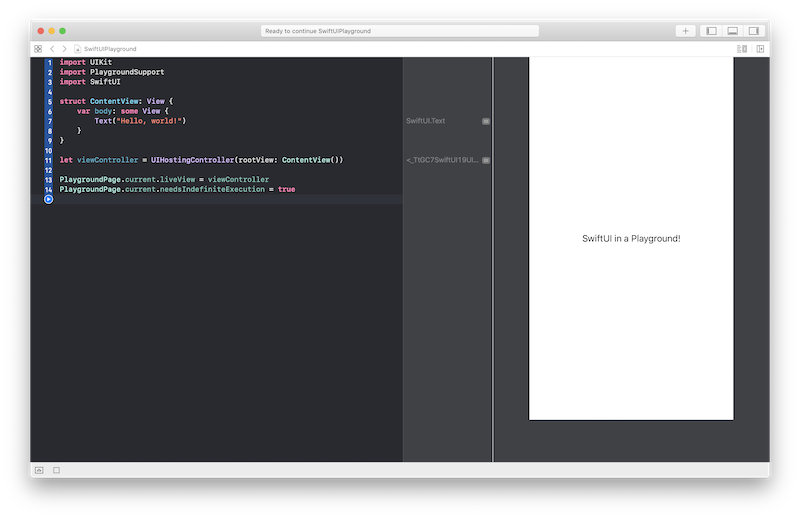The width and height of the screenshot is (800, 518).
Task: Click 'body' in the var declaration
Action: click(103, 111)
